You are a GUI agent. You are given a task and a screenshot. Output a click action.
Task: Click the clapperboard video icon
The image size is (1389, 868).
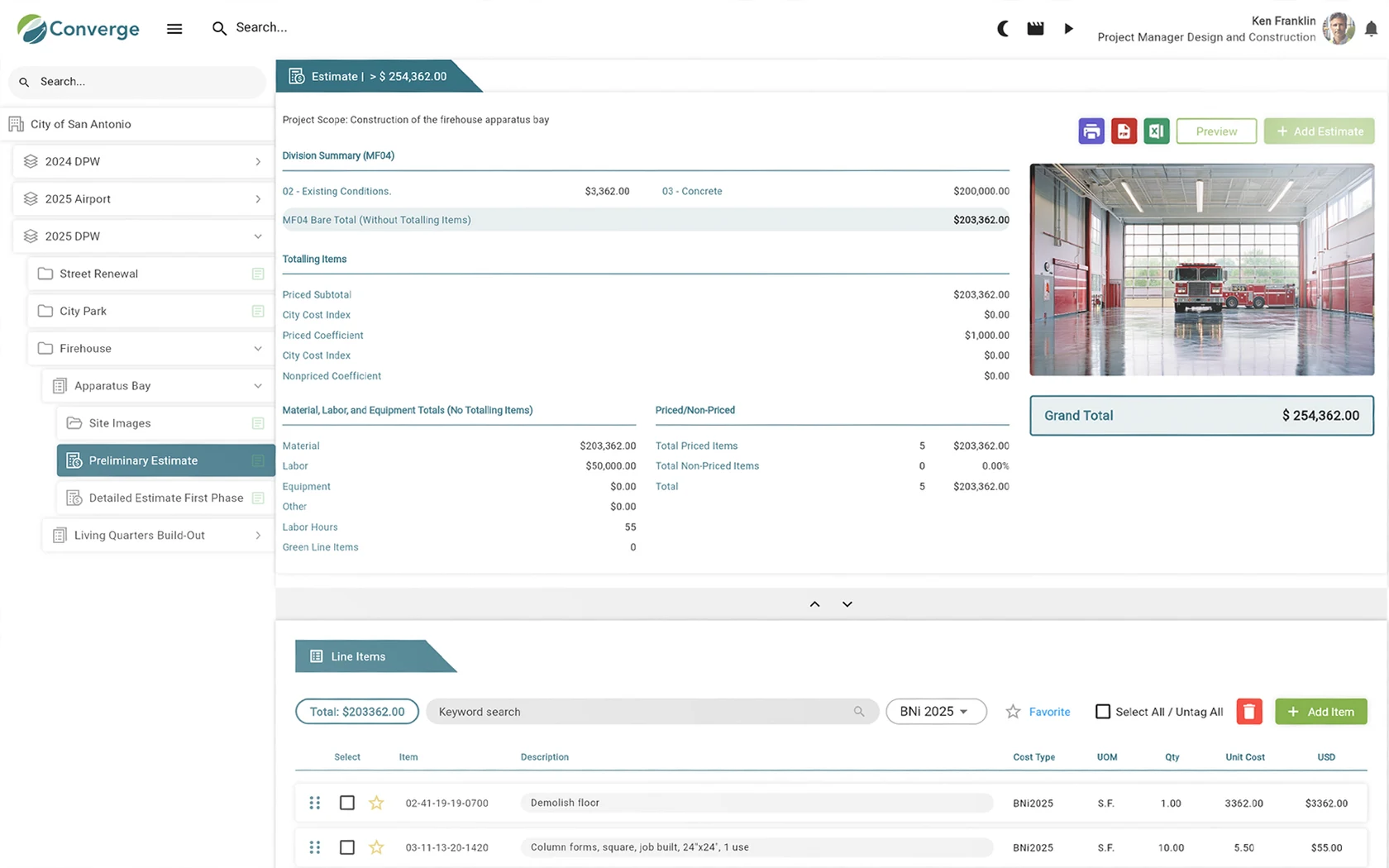pos(1035,29)
